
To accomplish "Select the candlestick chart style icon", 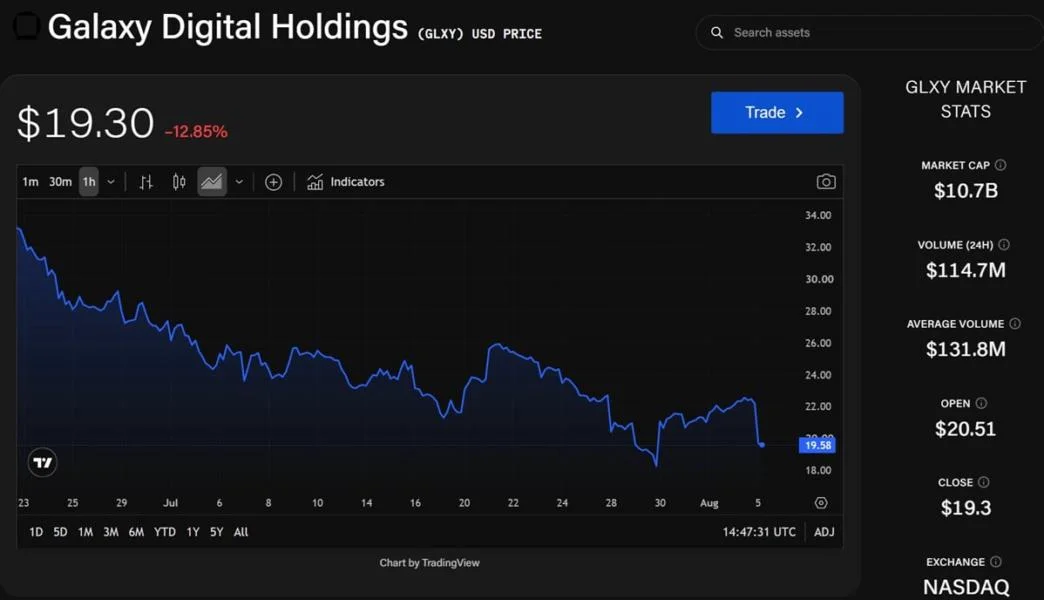I will (x=178, y=182).
